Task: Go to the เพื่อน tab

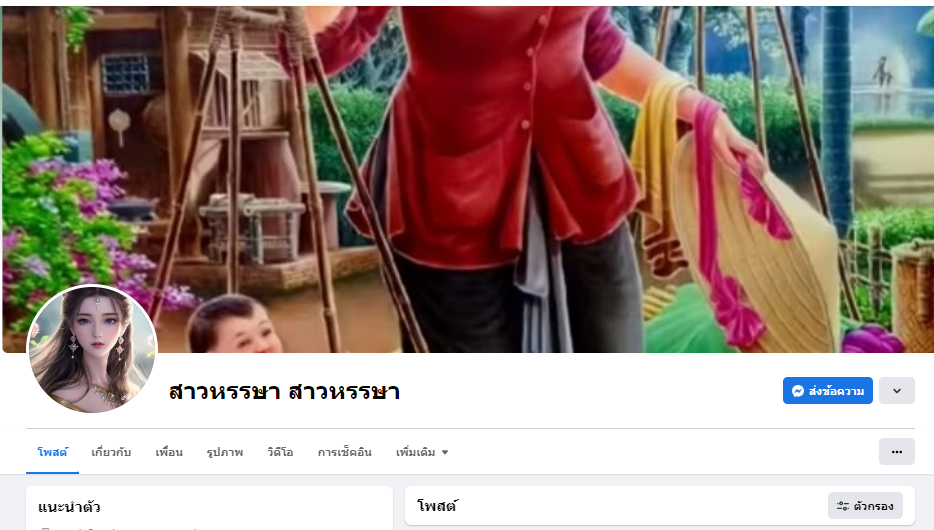Action: coord(169,452)
